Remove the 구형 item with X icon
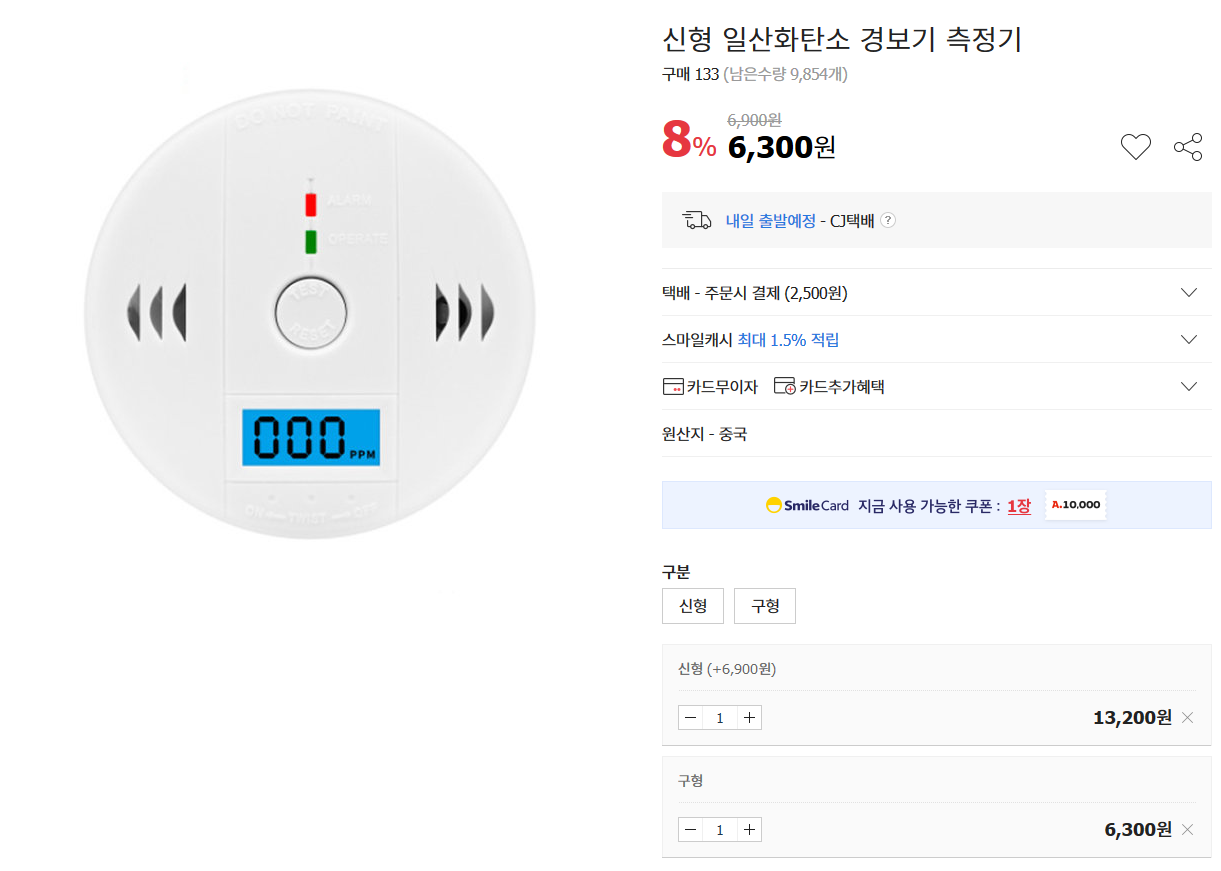1221x871 pixels. point(1188,829)
